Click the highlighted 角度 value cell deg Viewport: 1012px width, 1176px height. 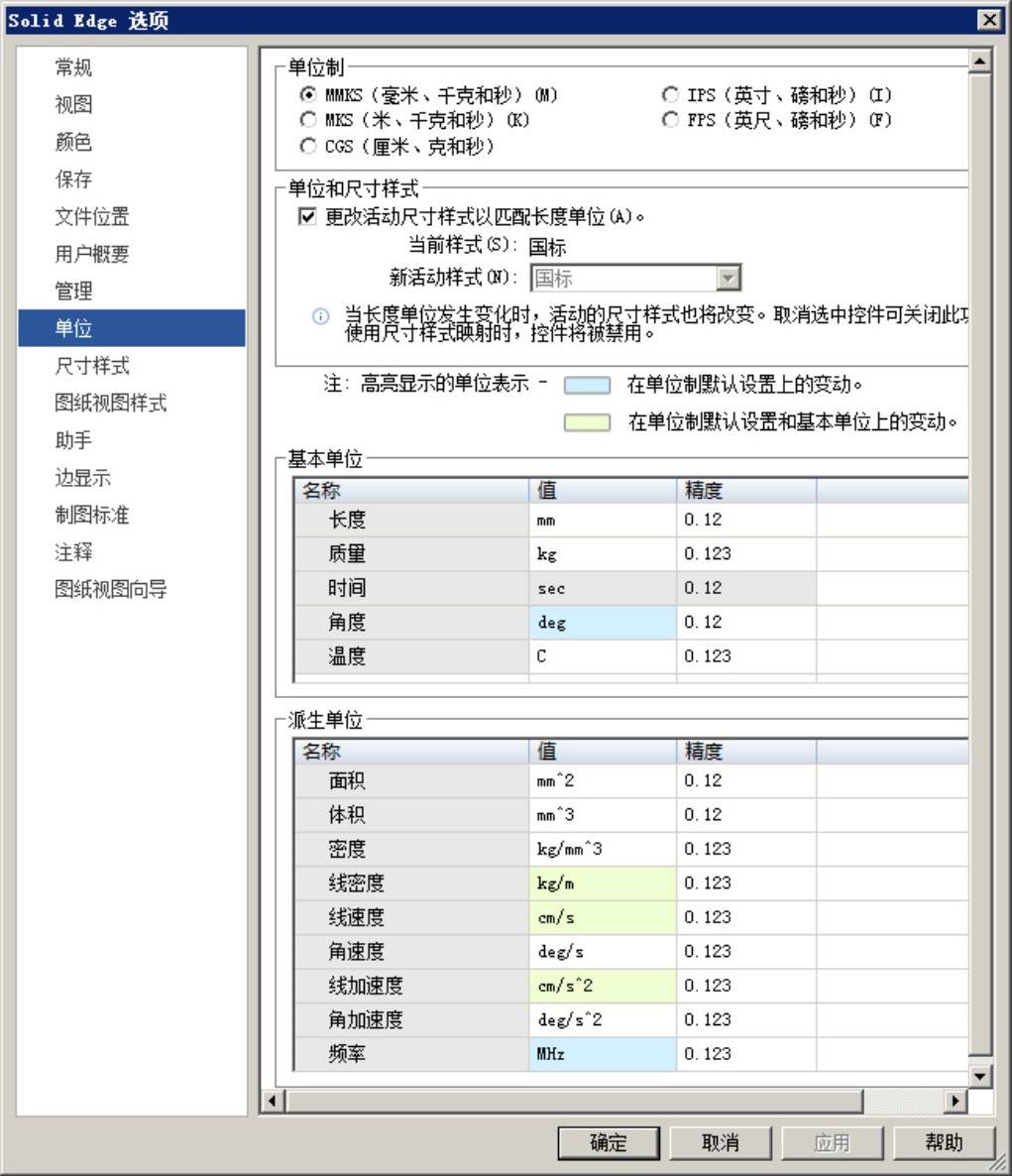click(603, 623)
